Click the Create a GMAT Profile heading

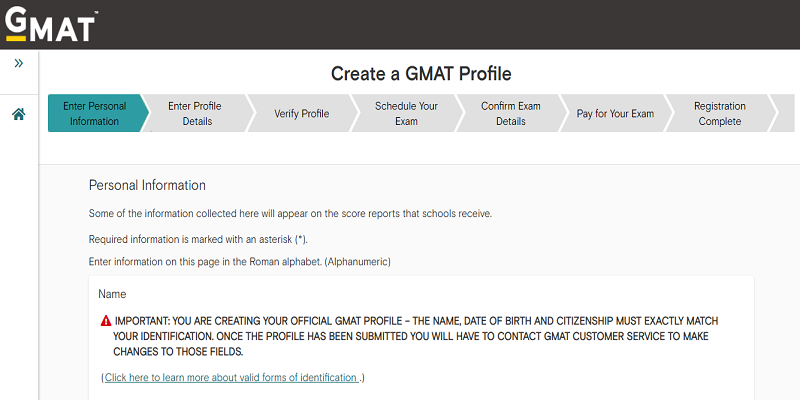pyautogui.click(x=421, y=74)
